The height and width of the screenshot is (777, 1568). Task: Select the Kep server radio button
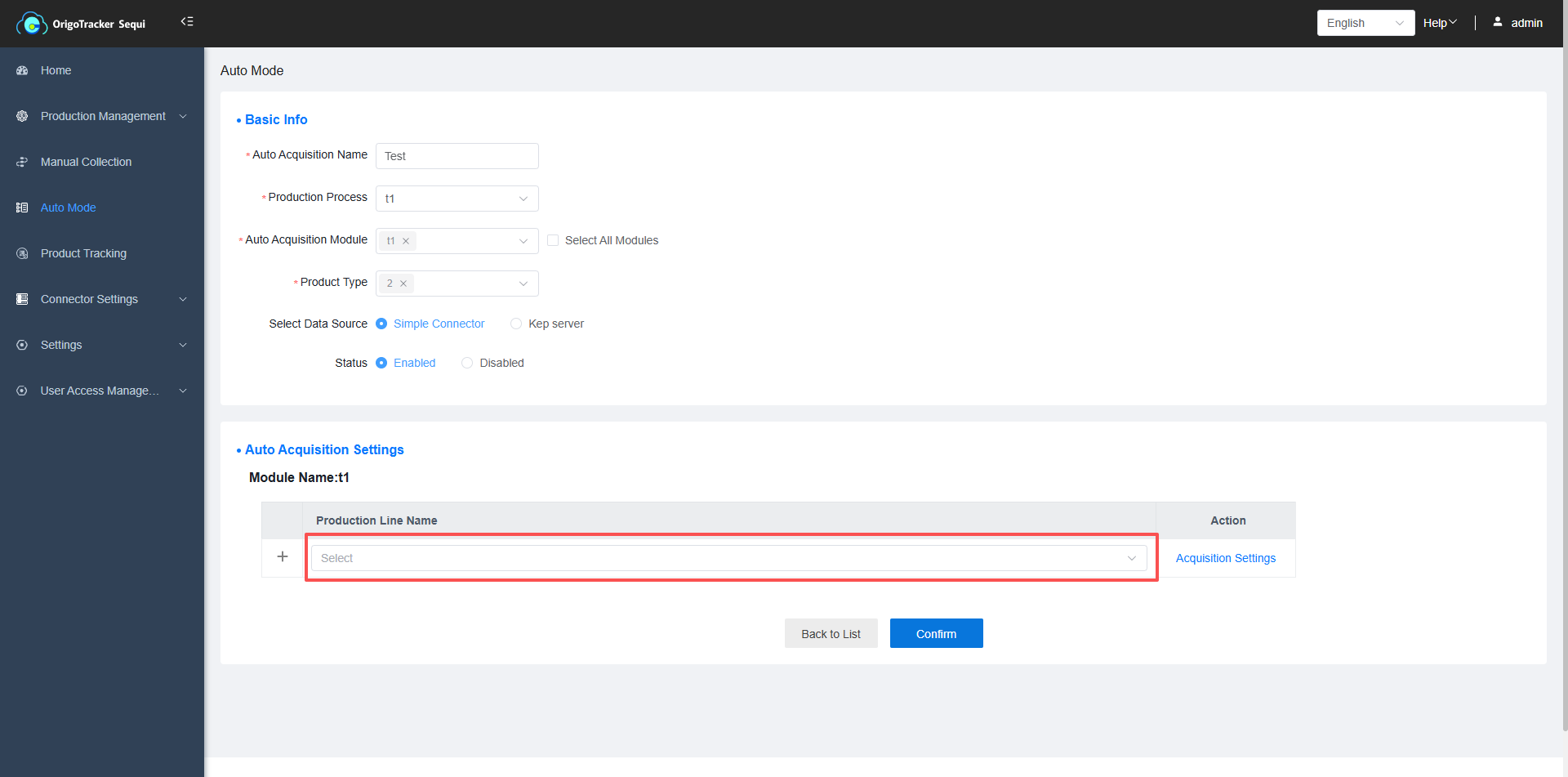click(516, 324)
